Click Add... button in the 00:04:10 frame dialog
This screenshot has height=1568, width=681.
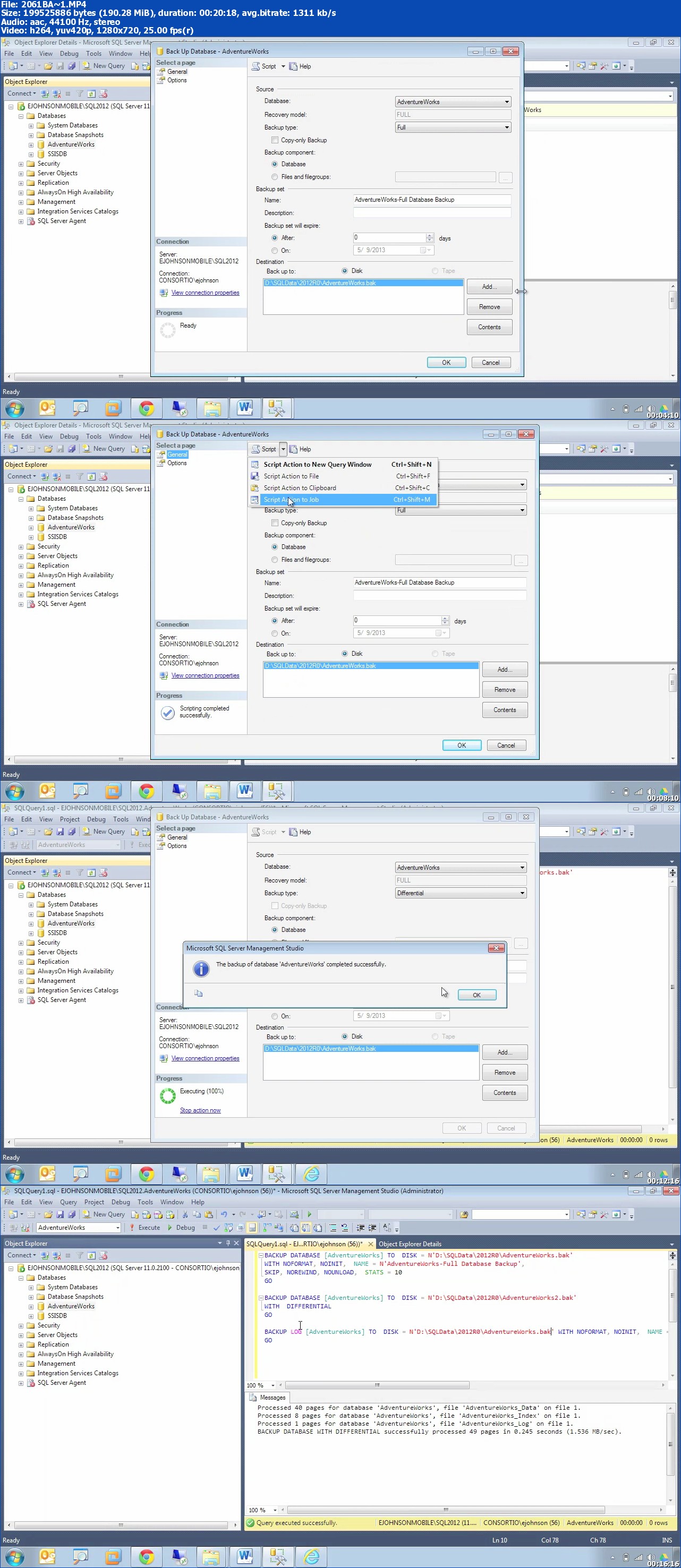pos(489,286)
